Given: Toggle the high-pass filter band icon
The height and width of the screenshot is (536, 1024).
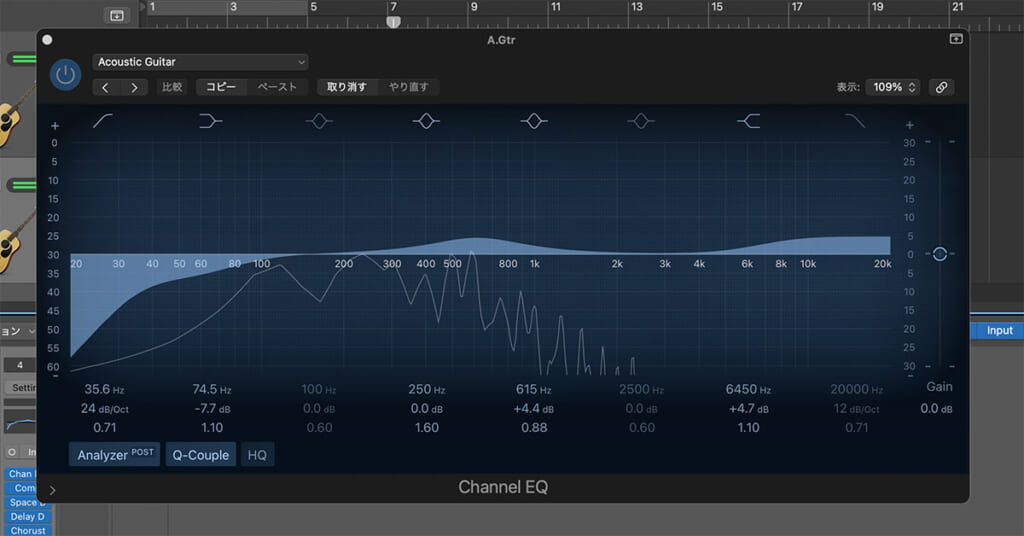Looking at the screenshot, I should pyautogui.click(x=103, y=122).
